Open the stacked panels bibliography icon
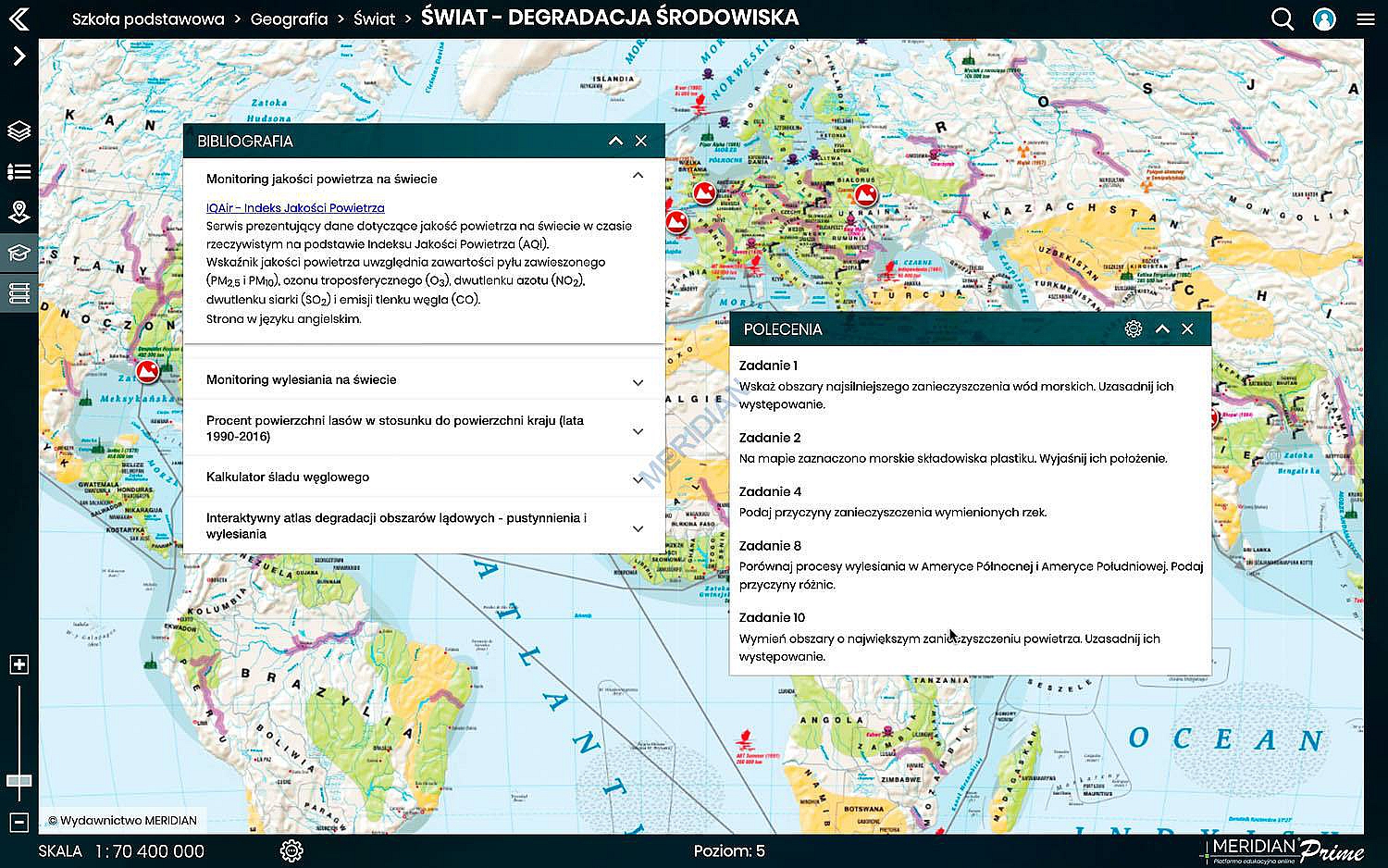This screenshot has height=868, width=1388. coord(19,293)
